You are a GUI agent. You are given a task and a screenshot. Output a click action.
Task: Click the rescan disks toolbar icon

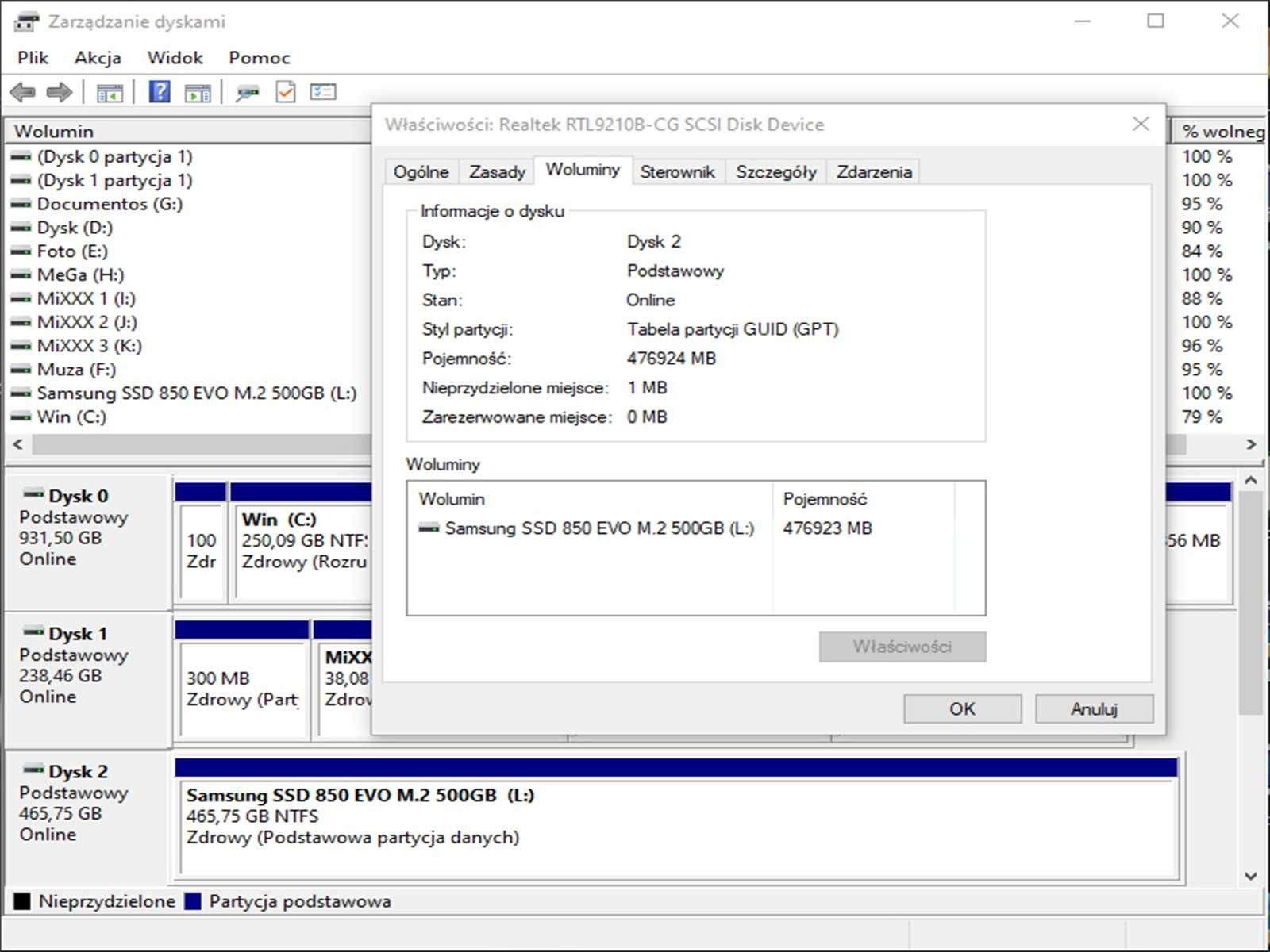coord(248,94)
